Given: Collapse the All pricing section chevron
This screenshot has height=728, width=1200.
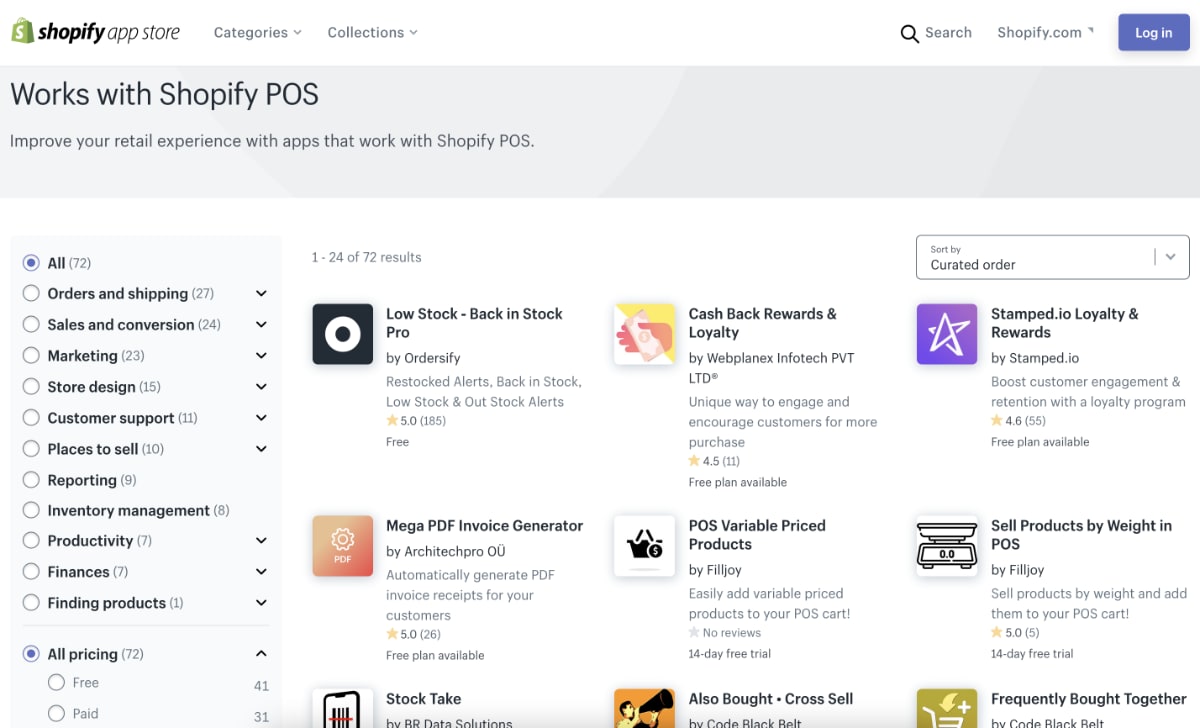Looking at the screenshot, I should pos(261,654).
